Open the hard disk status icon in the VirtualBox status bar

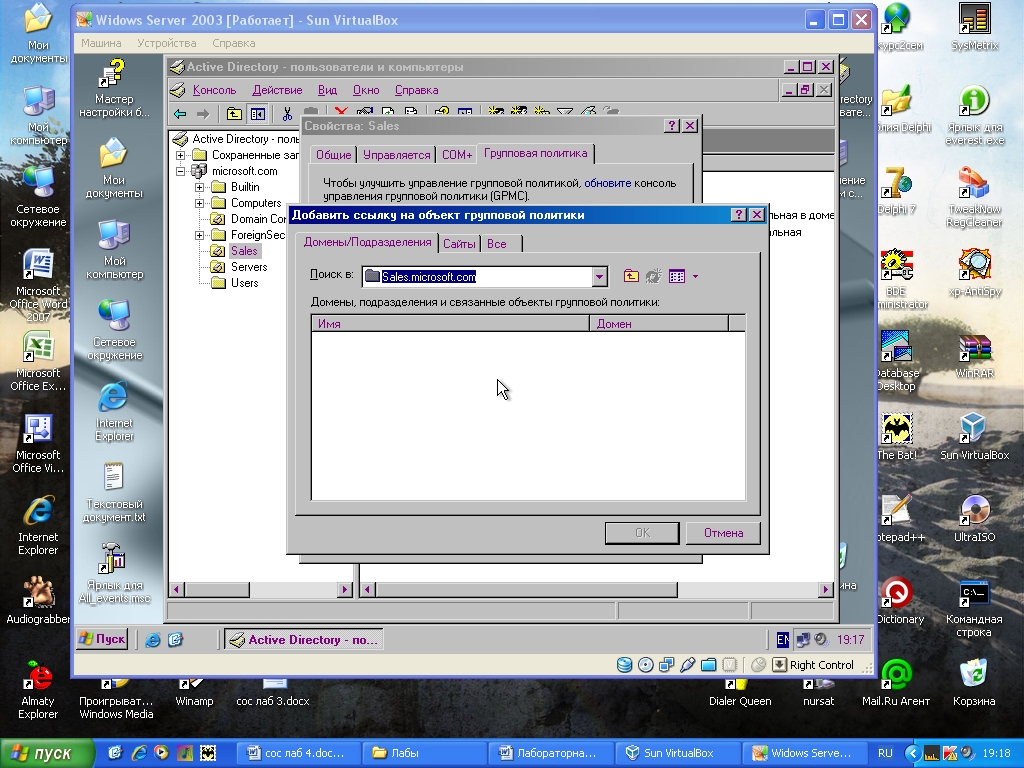(624, 665)
